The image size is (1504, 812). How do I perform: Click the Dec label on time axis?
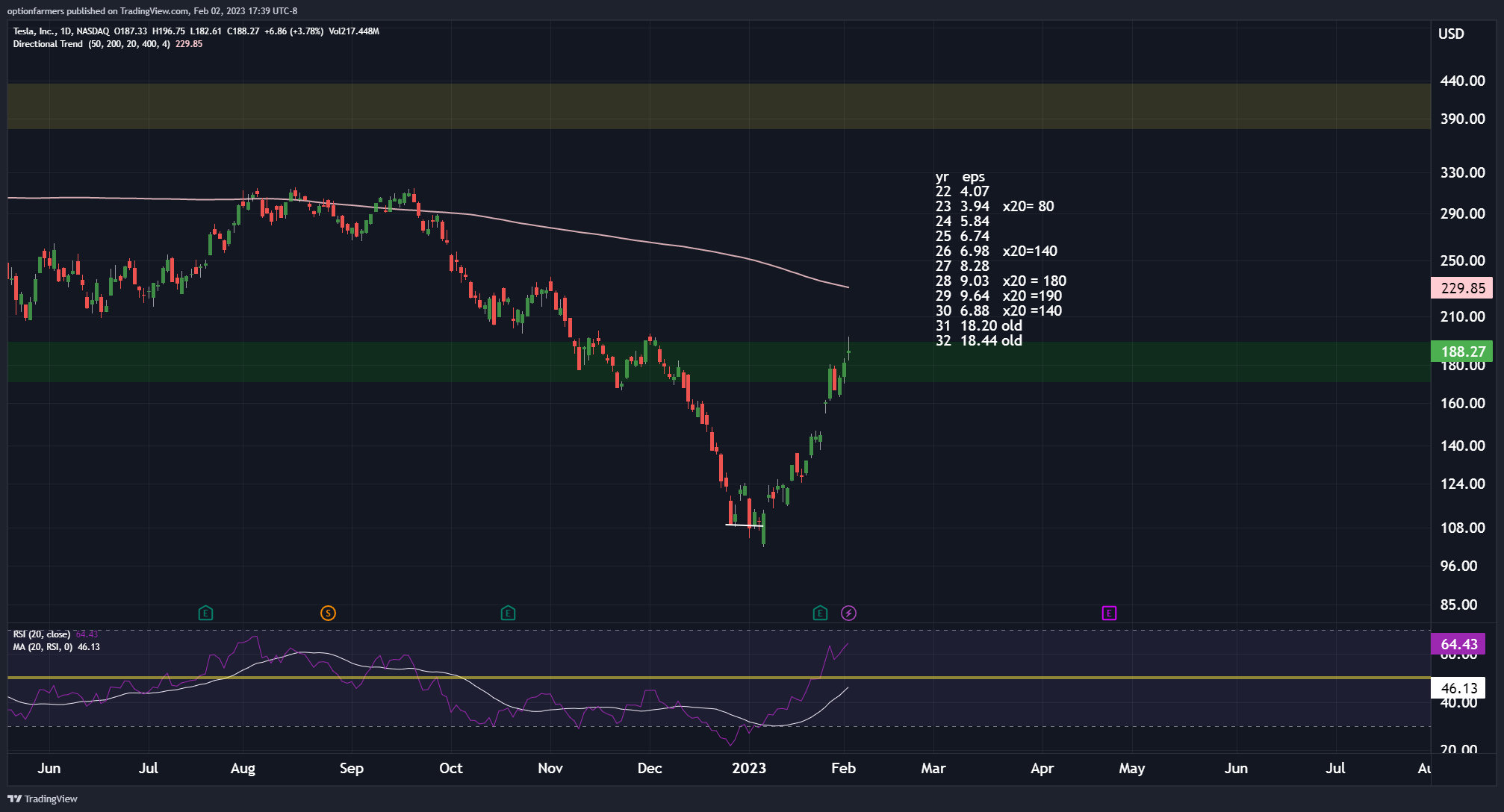pos(650,768)
